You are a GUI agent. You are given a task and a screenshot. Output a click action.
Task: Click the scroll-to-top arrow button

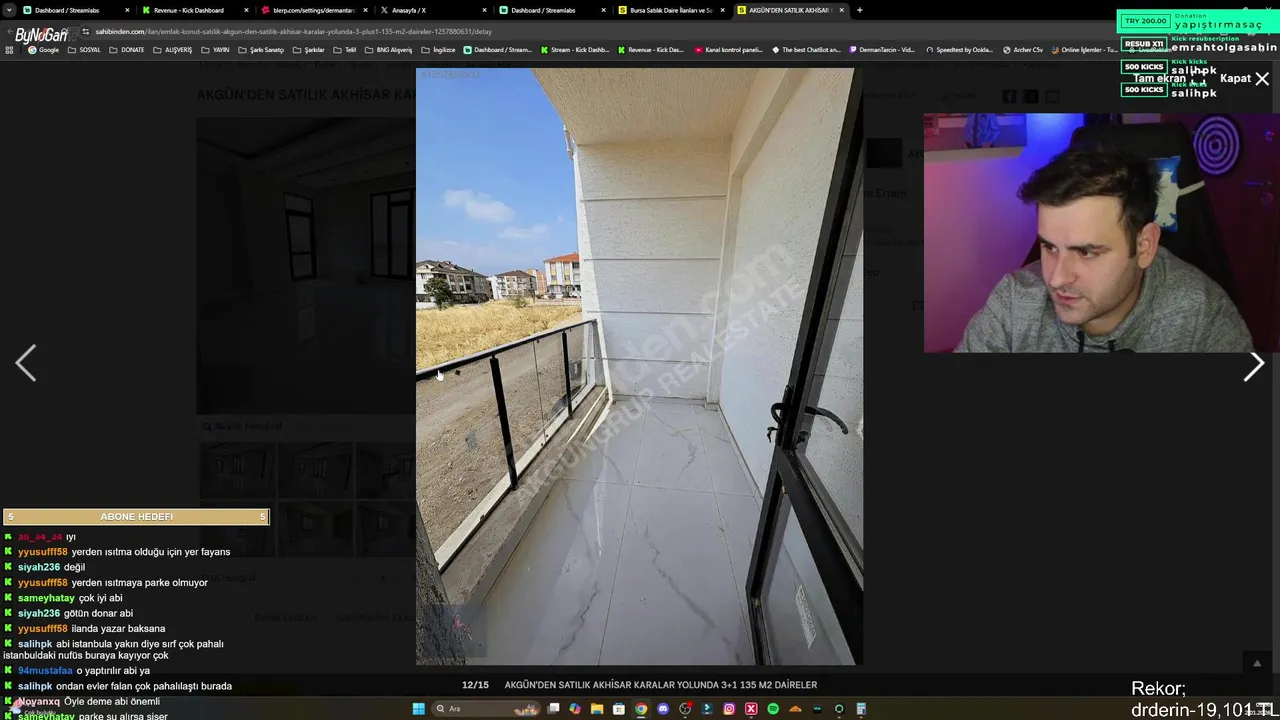[x=1257, y=663]
